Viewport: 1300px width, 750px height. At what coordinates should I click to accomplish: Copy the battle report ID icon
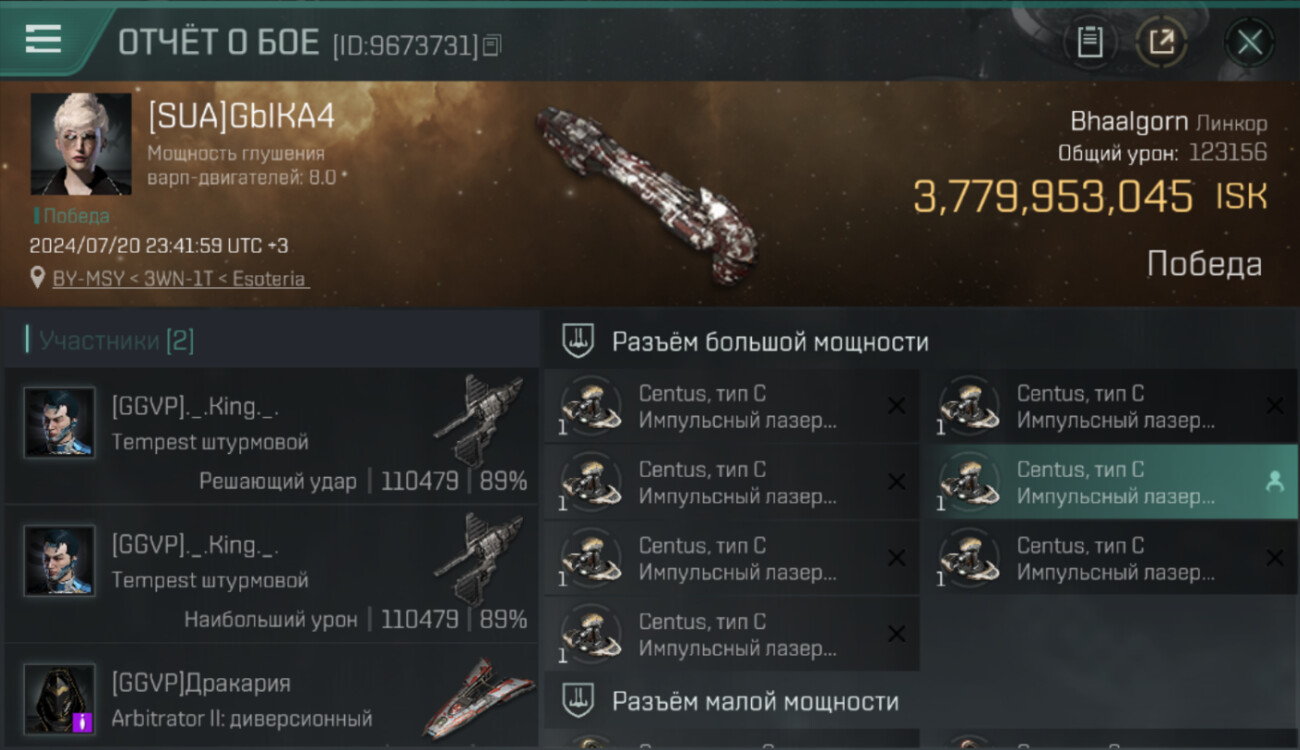tap(491, 45)
